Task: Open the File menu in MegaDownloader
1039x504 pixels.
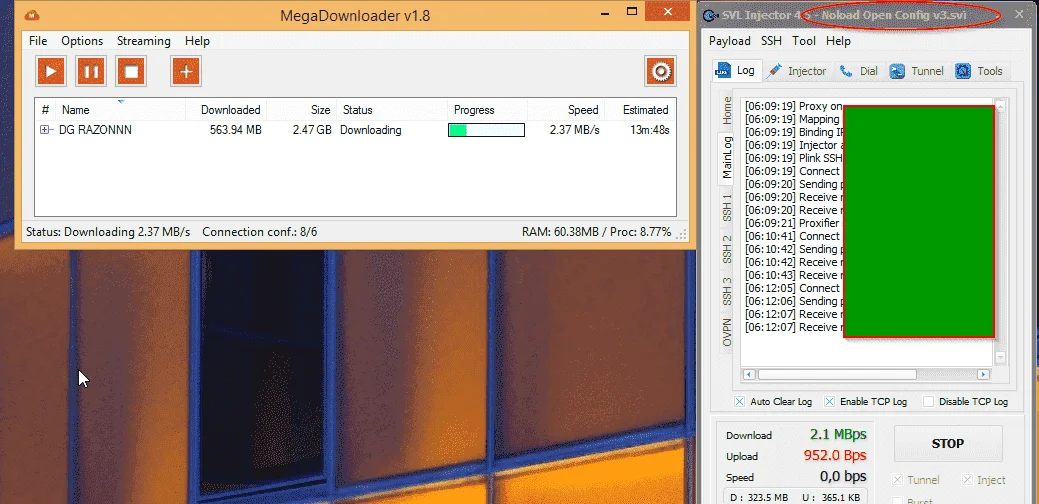Action: [38, 41]
